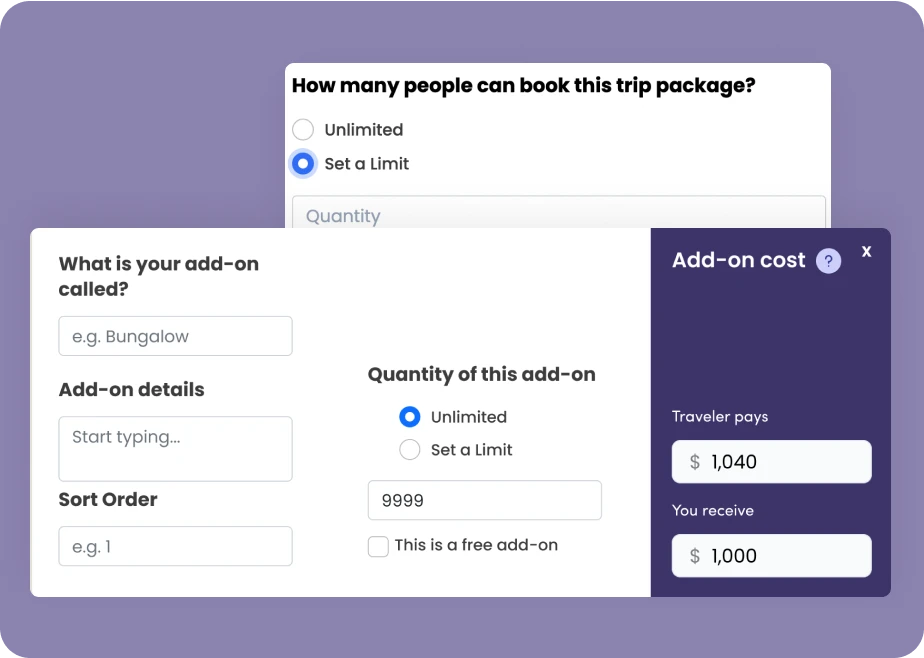Select the 9999 quantity value field
The width and height of the screenshot is (924, 658).
point(484,499)
